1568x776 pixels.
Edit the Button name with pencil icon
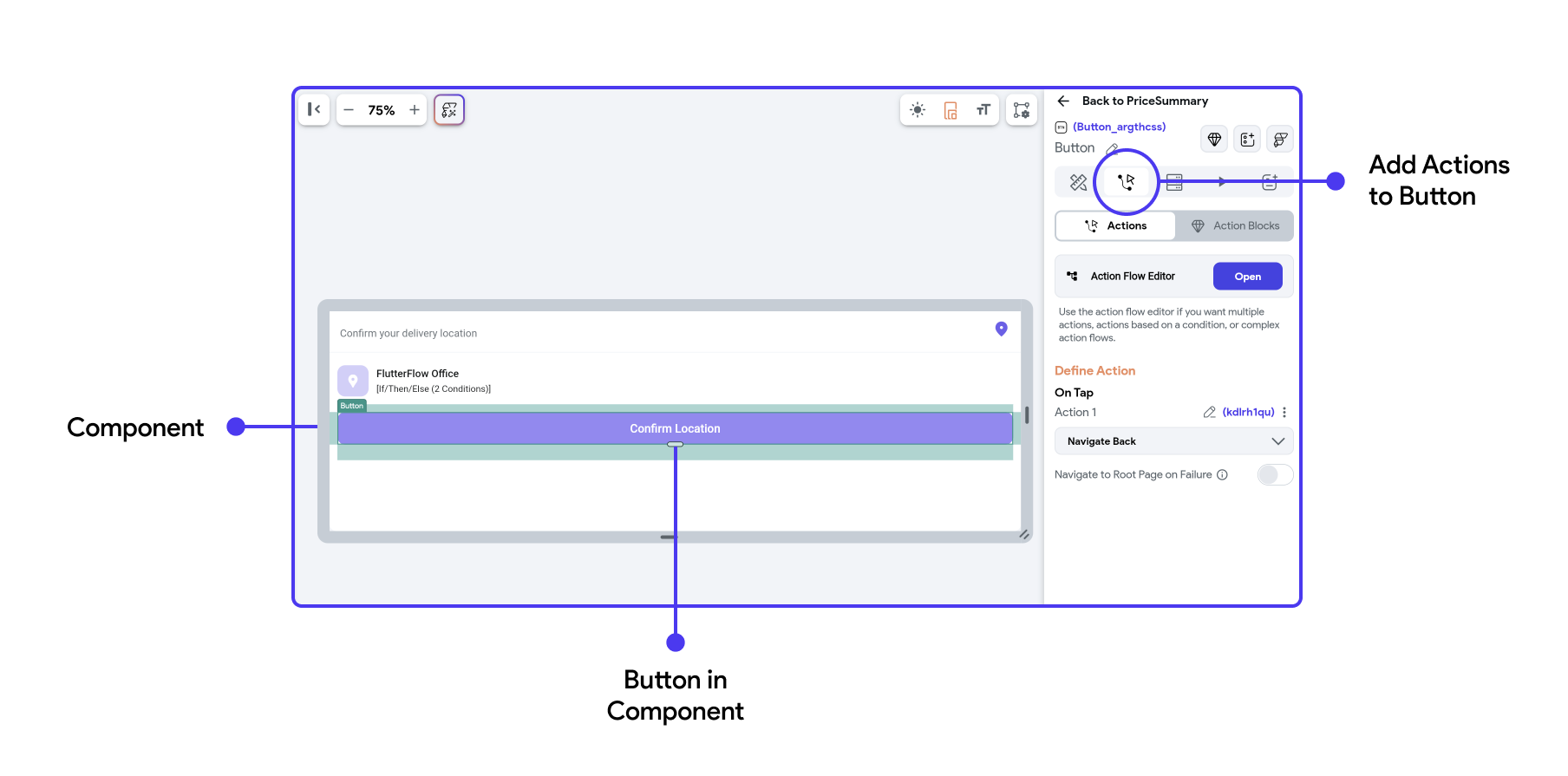[x=1112, y=148]
